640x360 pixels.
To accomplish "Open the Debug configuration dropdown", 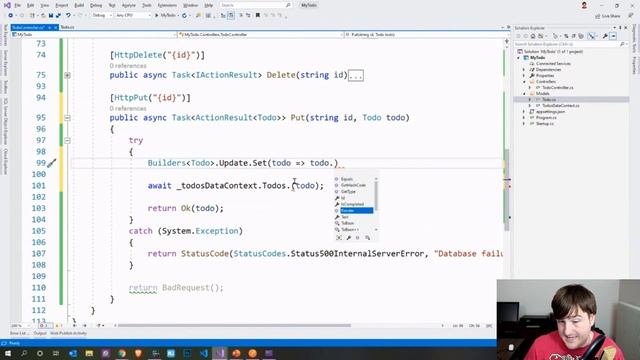I will (102, 16).
